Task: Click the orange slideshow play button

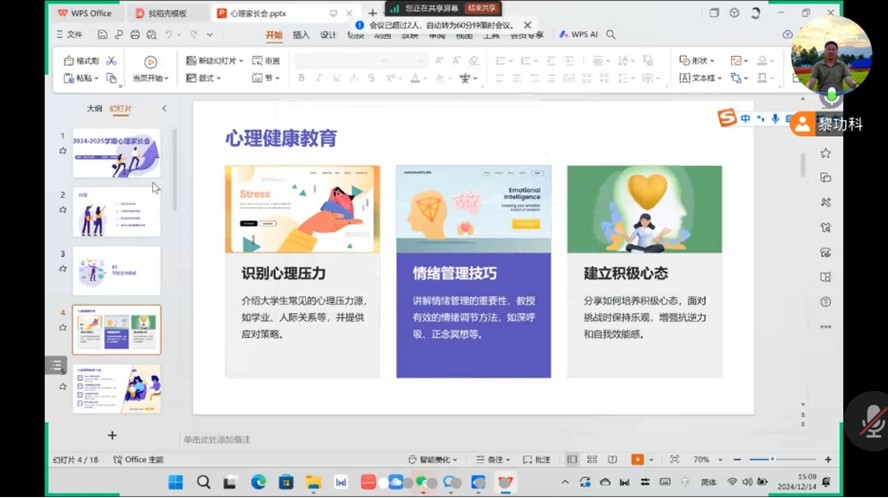Action: coord(637,460)
